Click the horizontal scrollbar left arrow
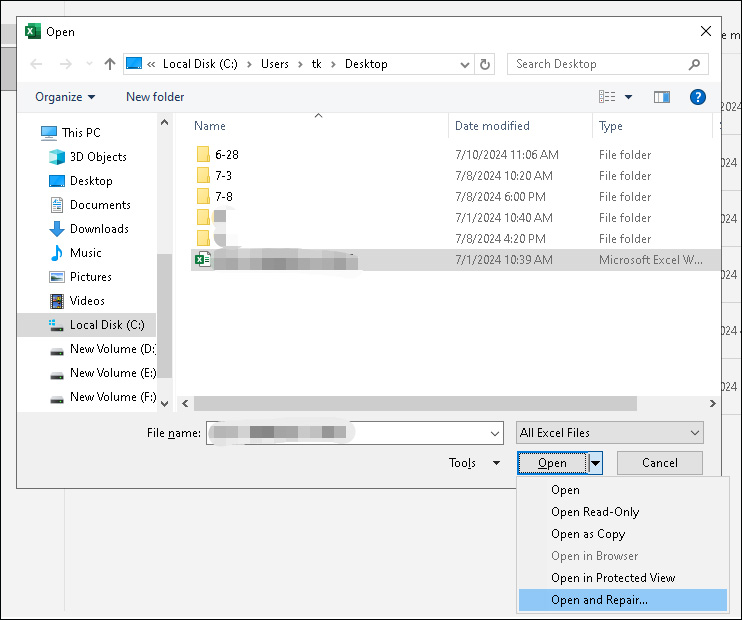This screenshot has height=620, width=742. tap(185, 404)
